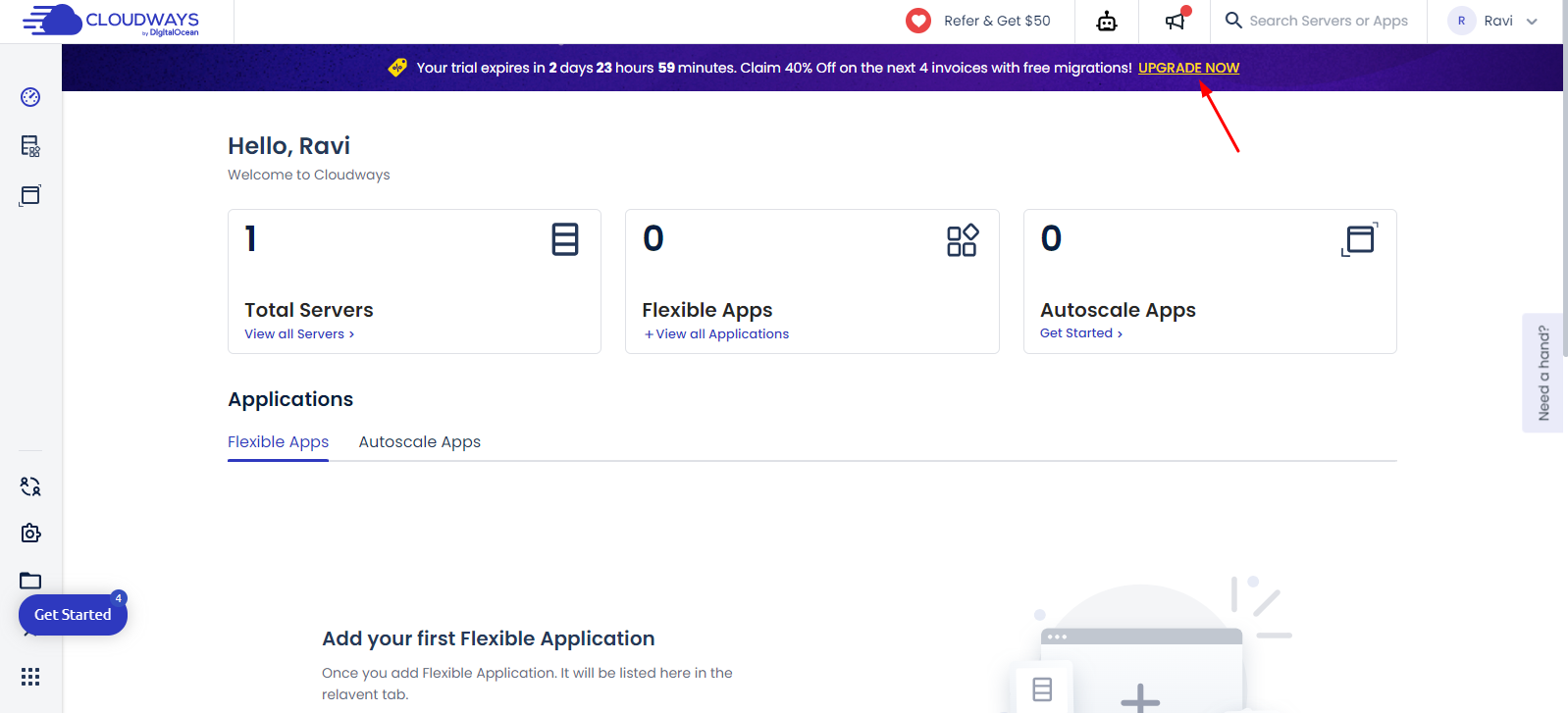The height and width of the screenshot is (713, 1568).
Task: Click Add your first Flexible Application heading
Action: point(489,638)
